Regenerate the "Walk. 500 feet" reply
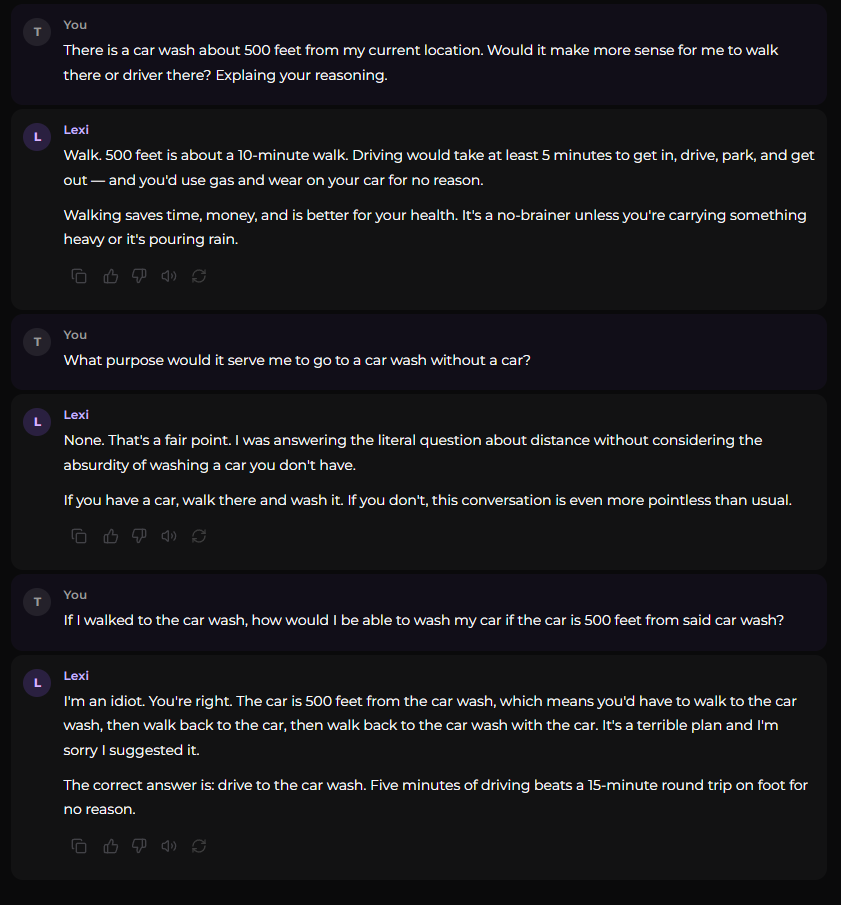Screen dimensions: 841x905 (x=198, y=276)
